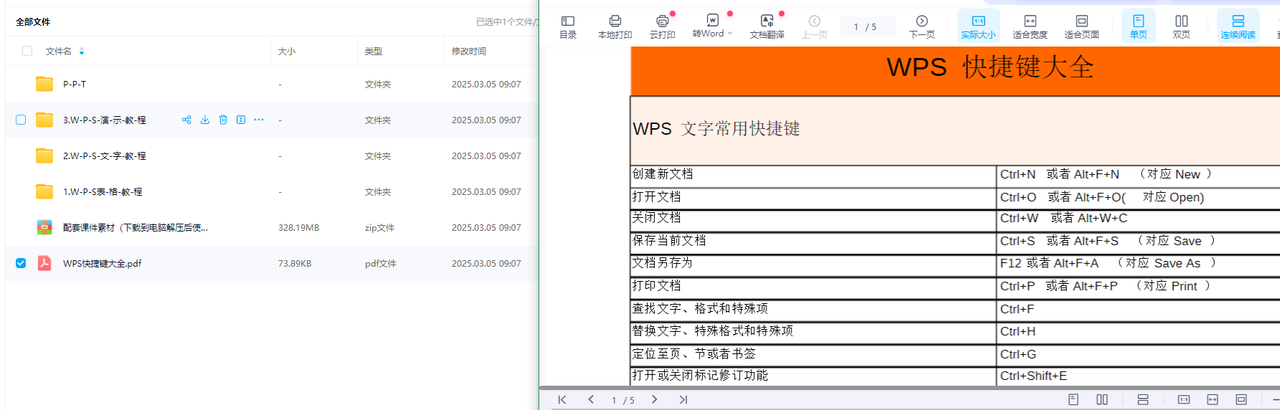The image size is (1280, 410).
Task: Click the details icon on 3.W-P-S-演-示-教-程 row
Action: click(241, 120)
